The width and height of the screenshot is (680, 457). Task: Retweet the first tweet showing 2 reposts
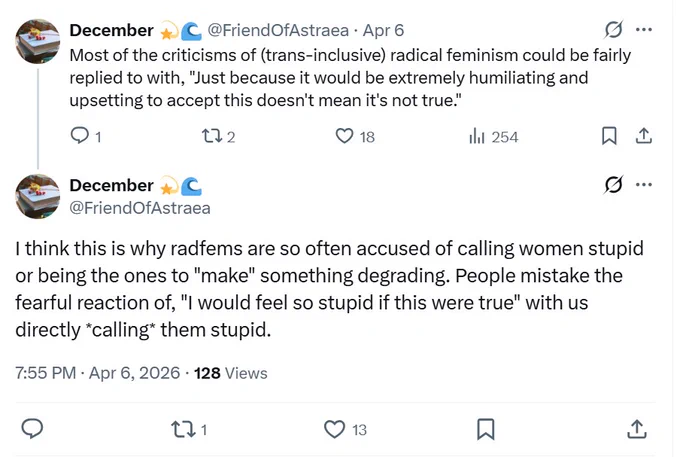coord(219,137)
